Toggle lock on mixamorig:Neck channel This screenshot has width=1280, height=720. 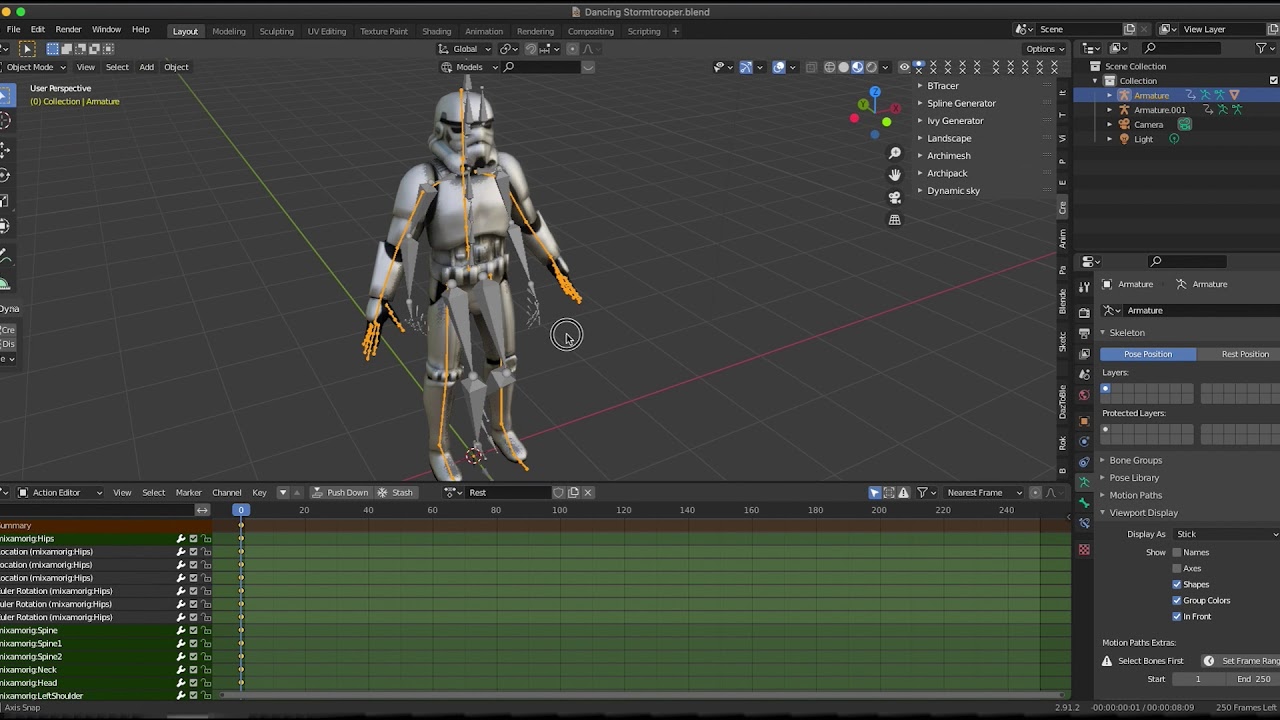pyautogui.click(x=207, y=669)
